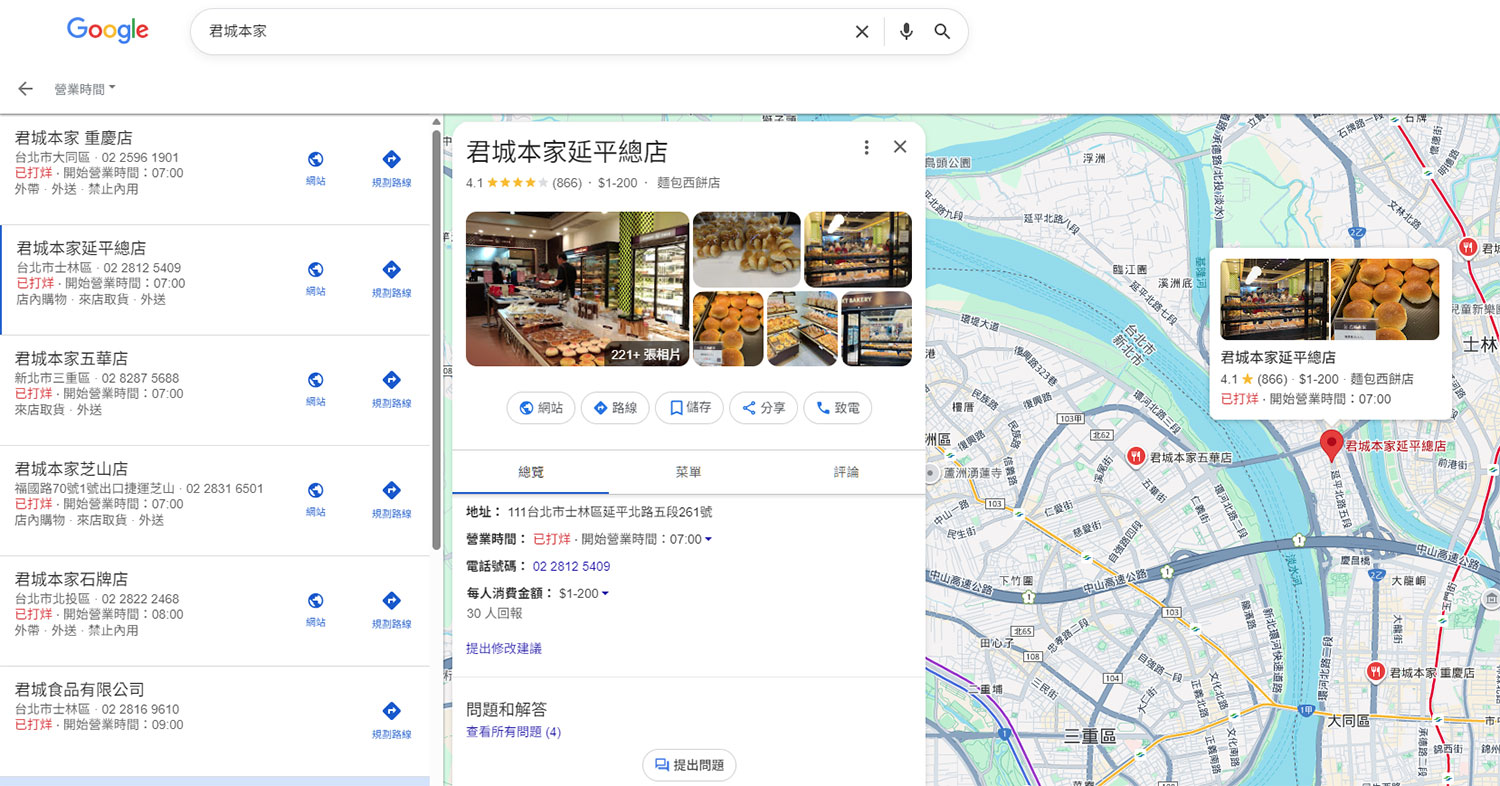1500x786 pixels.
Task: Get directions to 君城本家 重慶店
Action: pos(392,168)
